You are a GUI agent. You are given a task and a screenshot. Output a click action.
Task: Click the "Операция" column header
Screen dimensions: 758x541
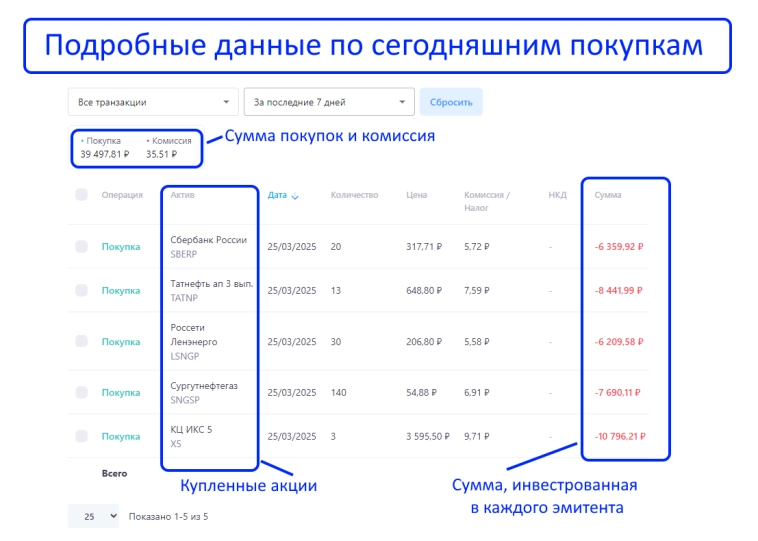tap(122, 195)
